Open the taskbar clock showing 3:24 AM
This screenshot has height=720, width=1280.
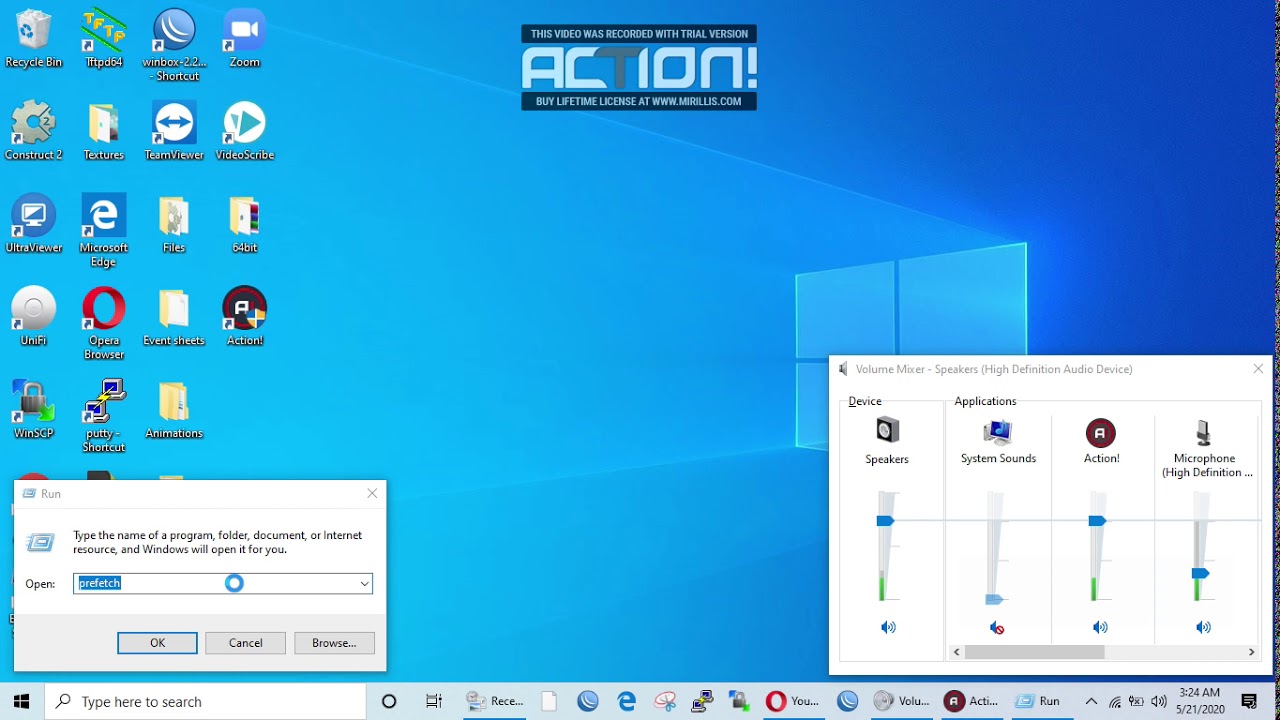(1199, 701)
